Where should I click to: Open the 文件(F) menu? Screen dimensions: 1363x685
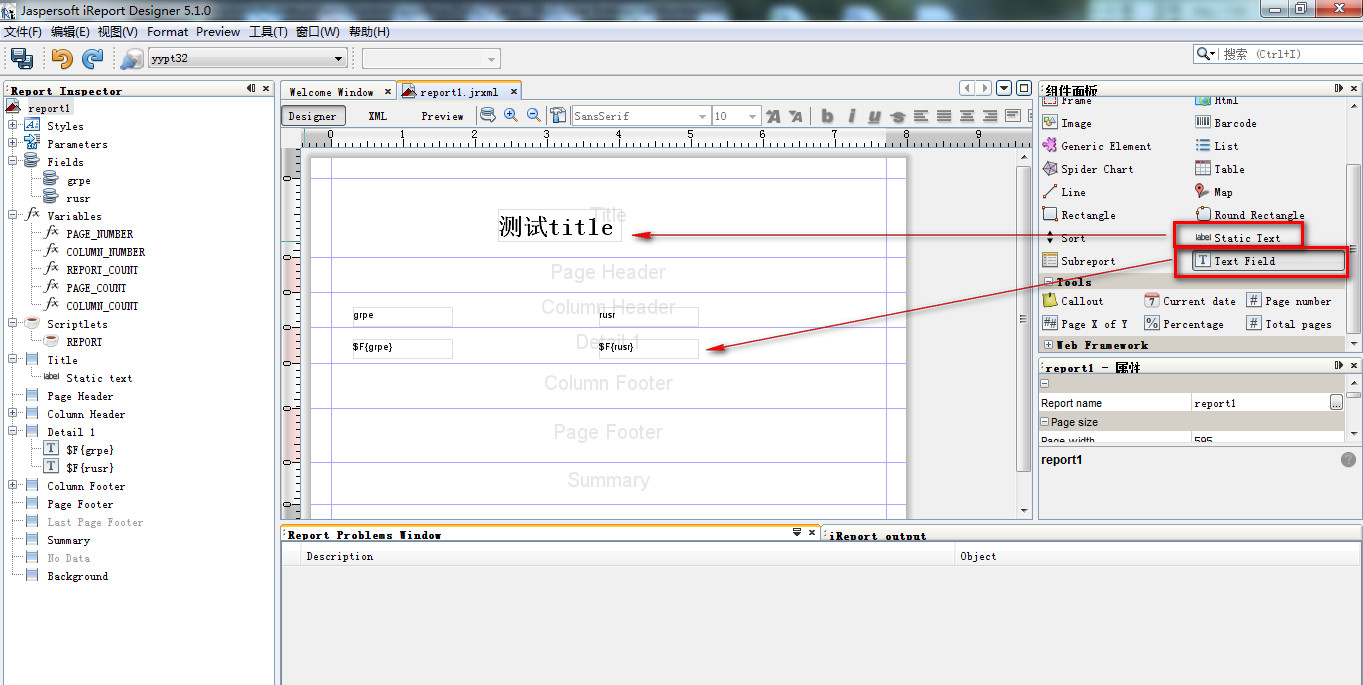click(x=23, y=32)
